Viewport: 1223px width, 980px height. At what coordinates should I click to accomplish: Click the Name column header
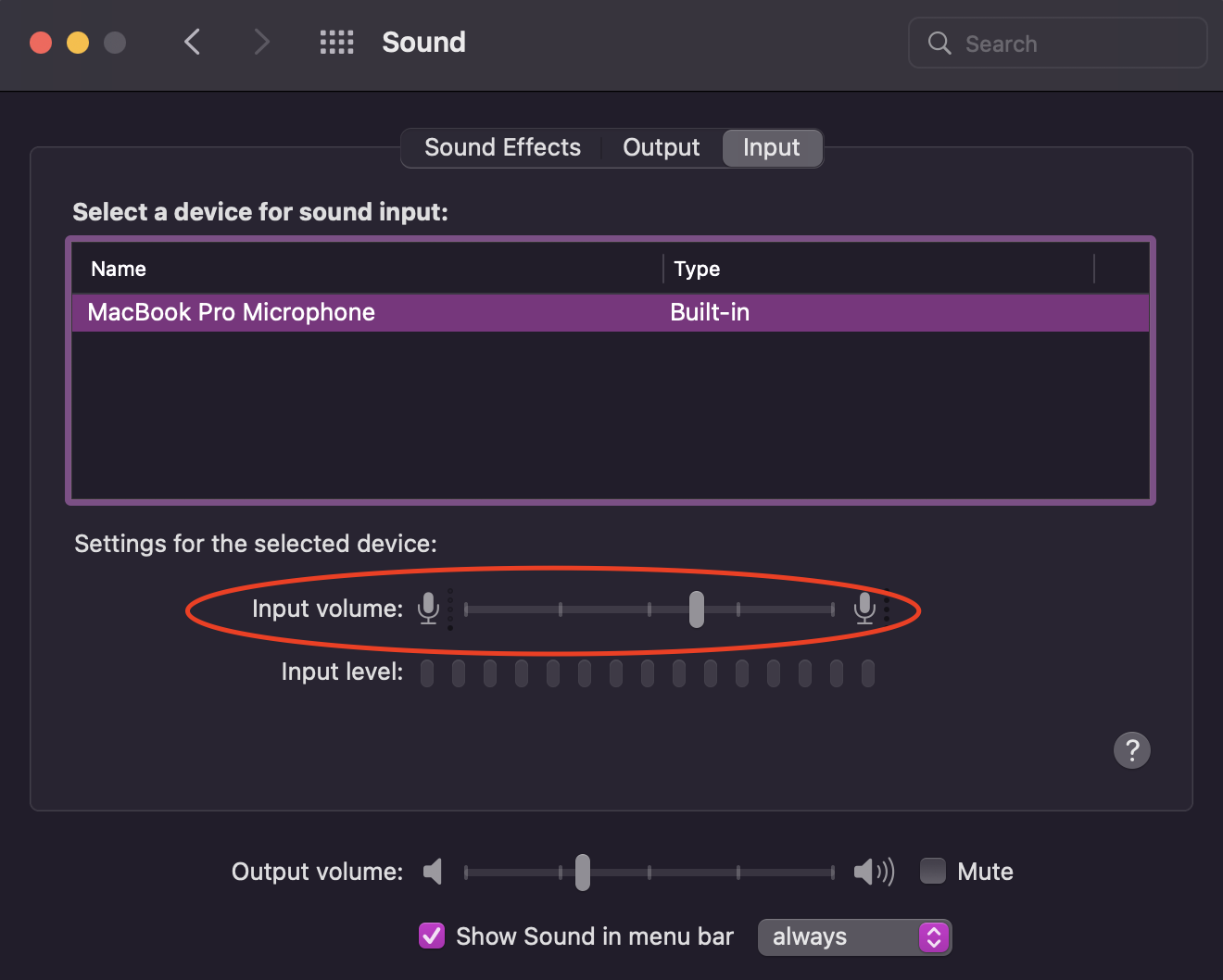pyautogui.click(x=119, y=270)
